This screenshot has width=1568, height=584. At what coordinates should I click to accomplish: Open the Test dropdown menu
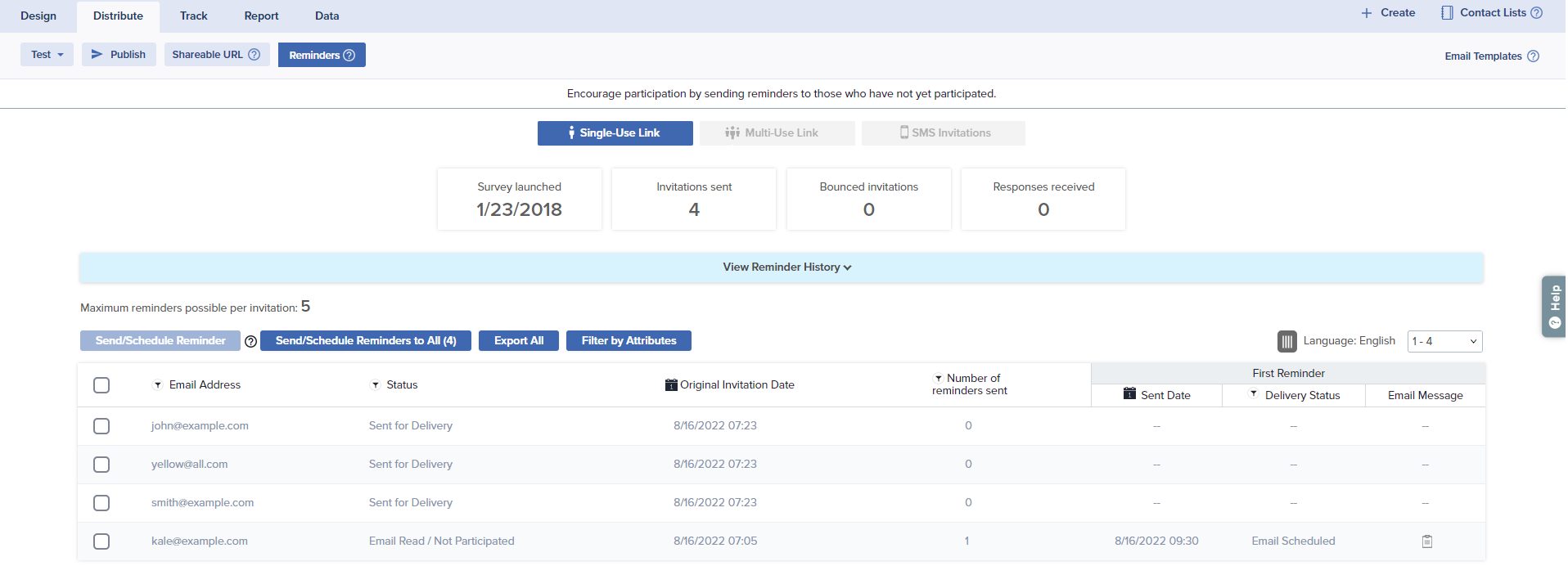47,55
